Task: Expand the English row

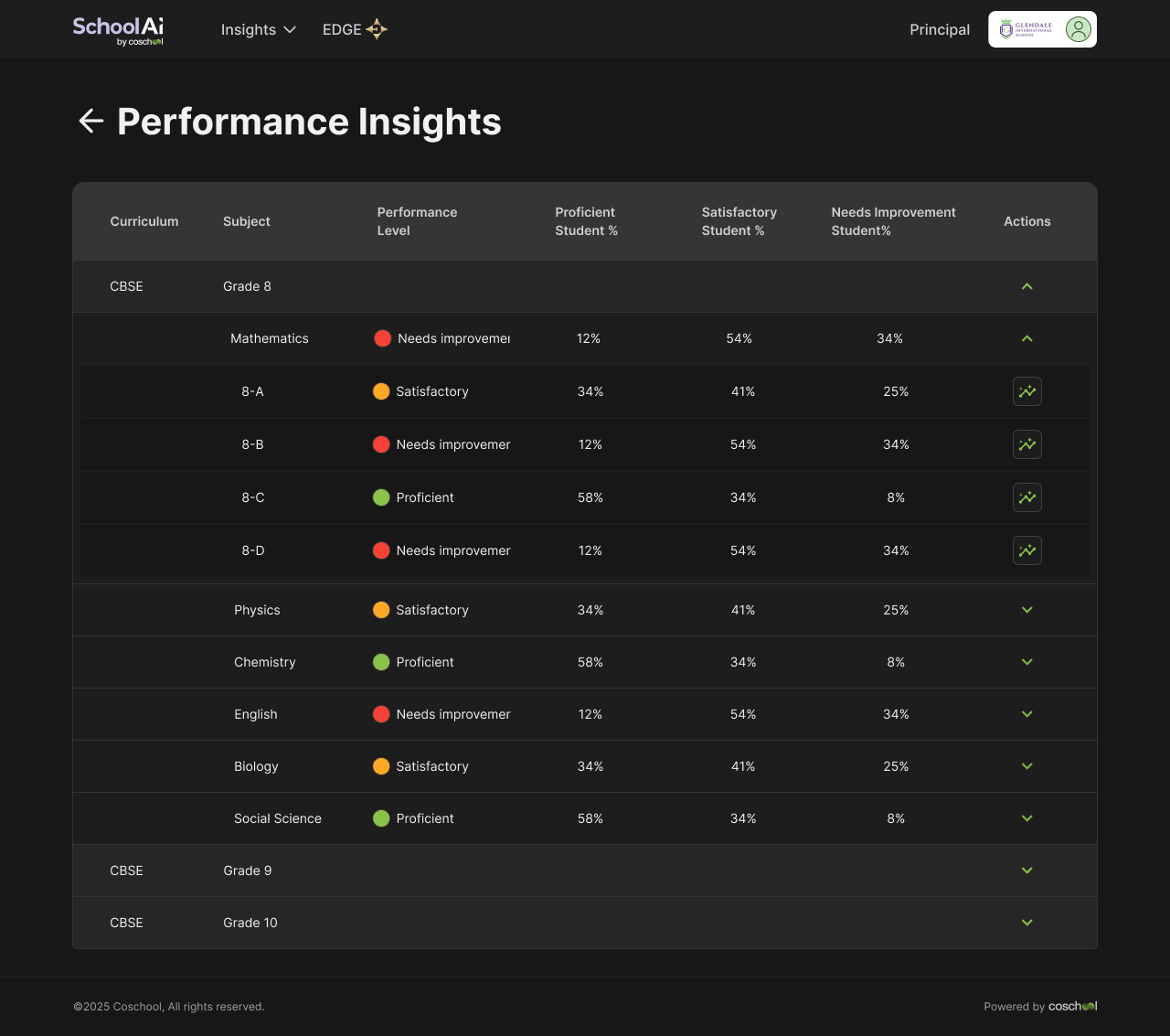Action: tap(1027, 714)
